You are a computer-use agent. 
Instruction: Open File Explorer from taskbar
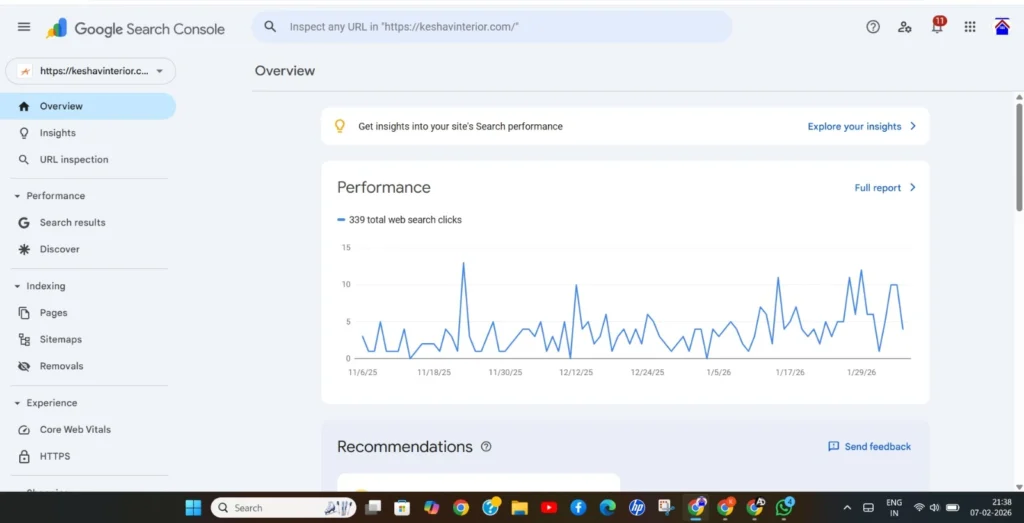coord(519,507)
